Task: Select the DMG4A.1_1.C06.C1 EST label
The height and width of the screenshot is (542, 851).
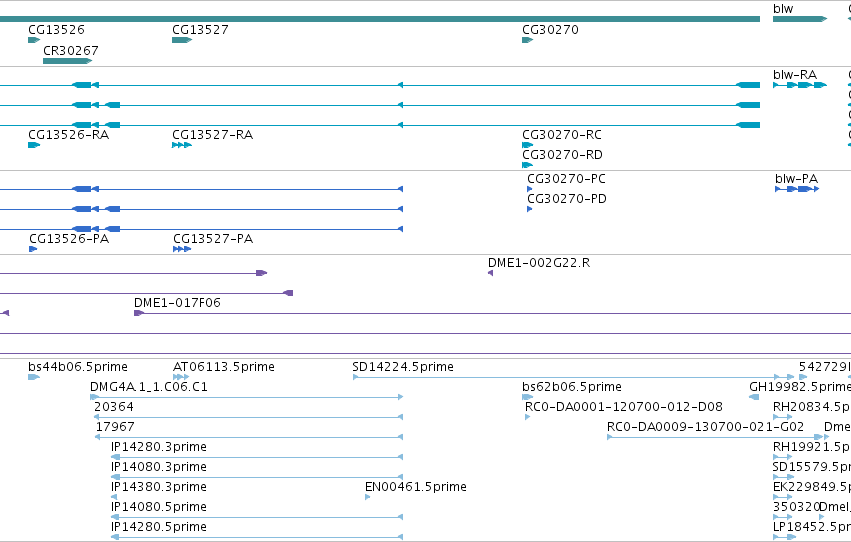Action: 149,387
